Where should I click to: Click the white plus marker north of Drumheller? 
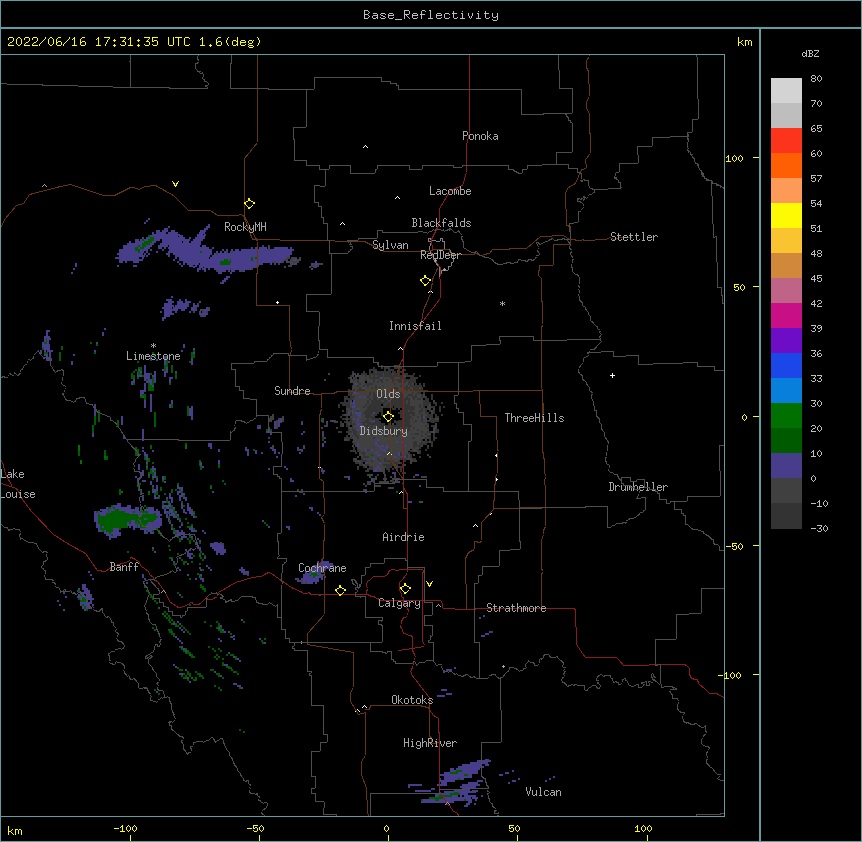[x=612, y=375]
